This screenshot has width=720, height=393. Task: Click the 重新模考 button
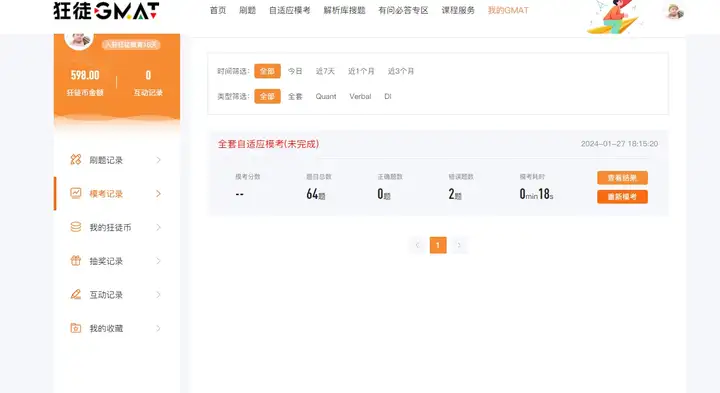coord(622,196)
